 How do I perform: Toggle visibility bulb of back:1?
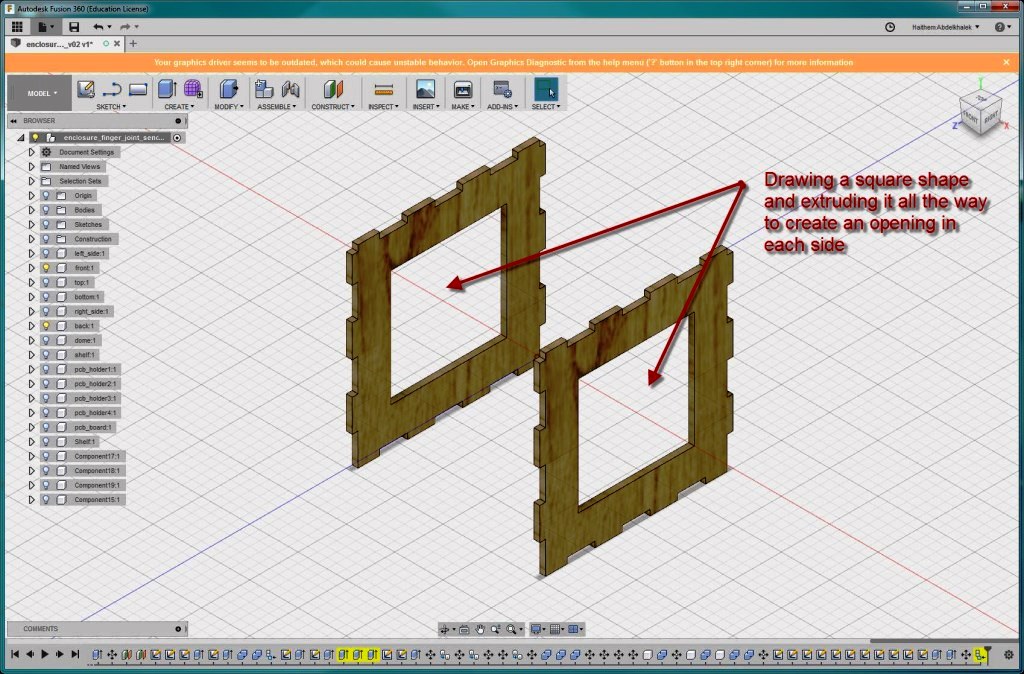click(46, 326)
